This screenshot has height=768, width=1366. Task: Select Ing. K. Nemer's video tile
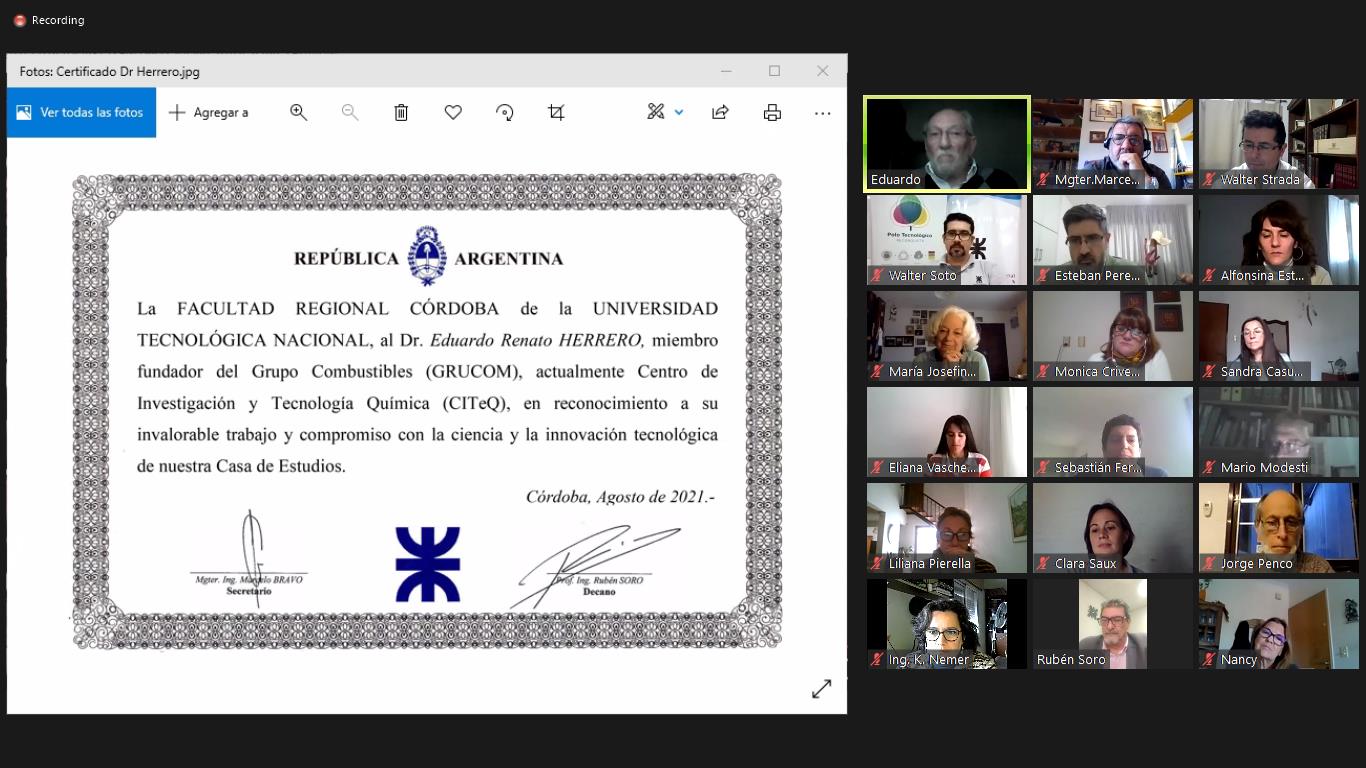pos(947,624)
